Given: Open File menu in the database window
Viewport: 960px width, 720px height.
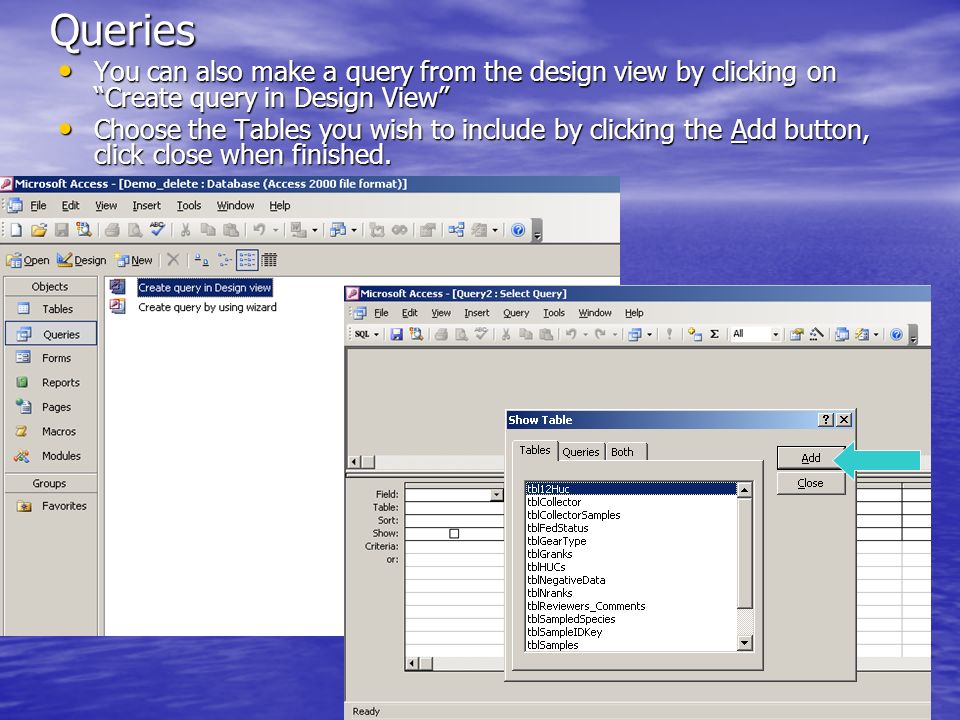Looking at the screenshot, I should click(39, 206).
